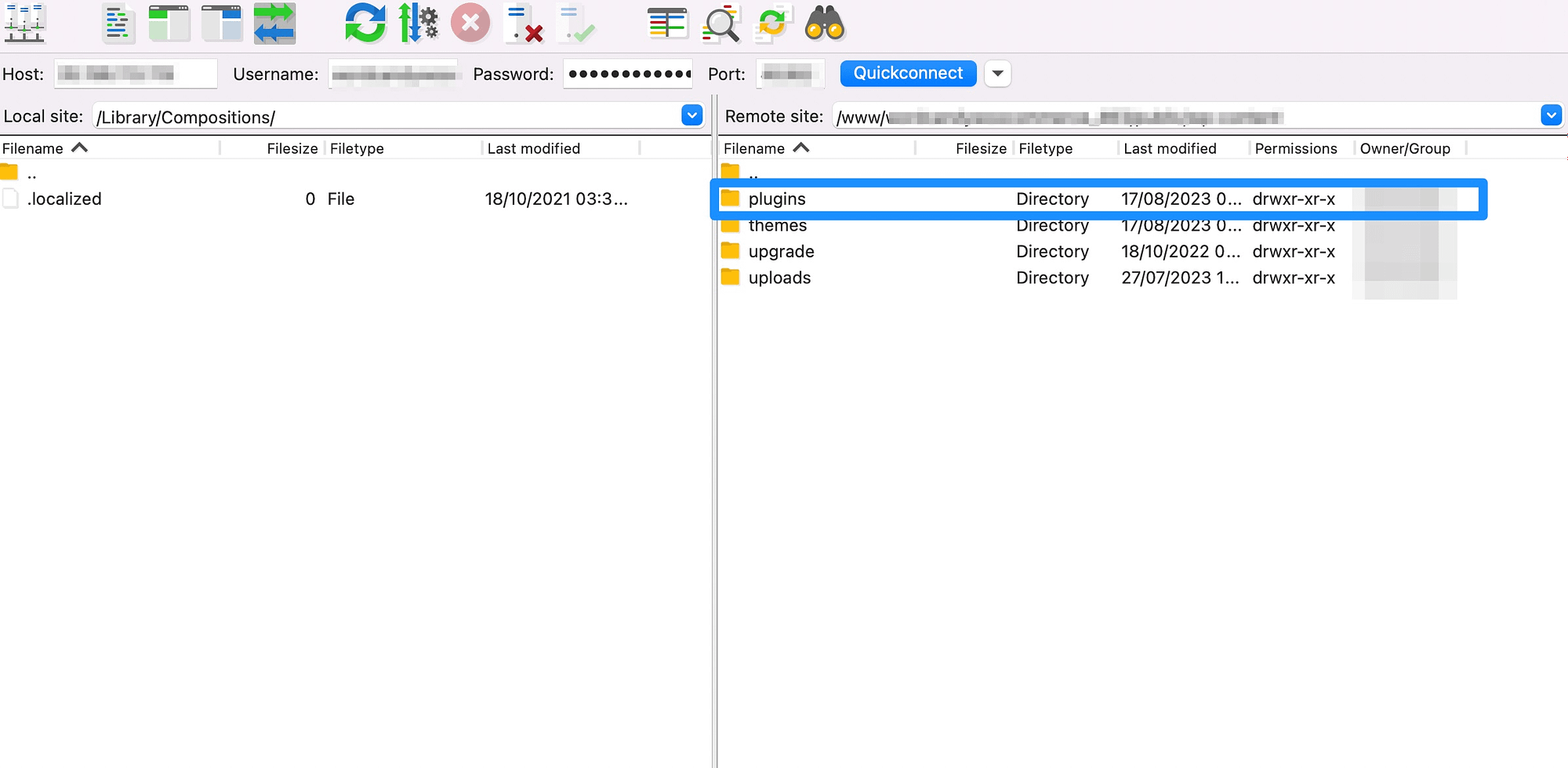The width and height of the screenshot is (1568, 768).
Task: Click the Quickconnect button
Action: click(x=908, y=73)
